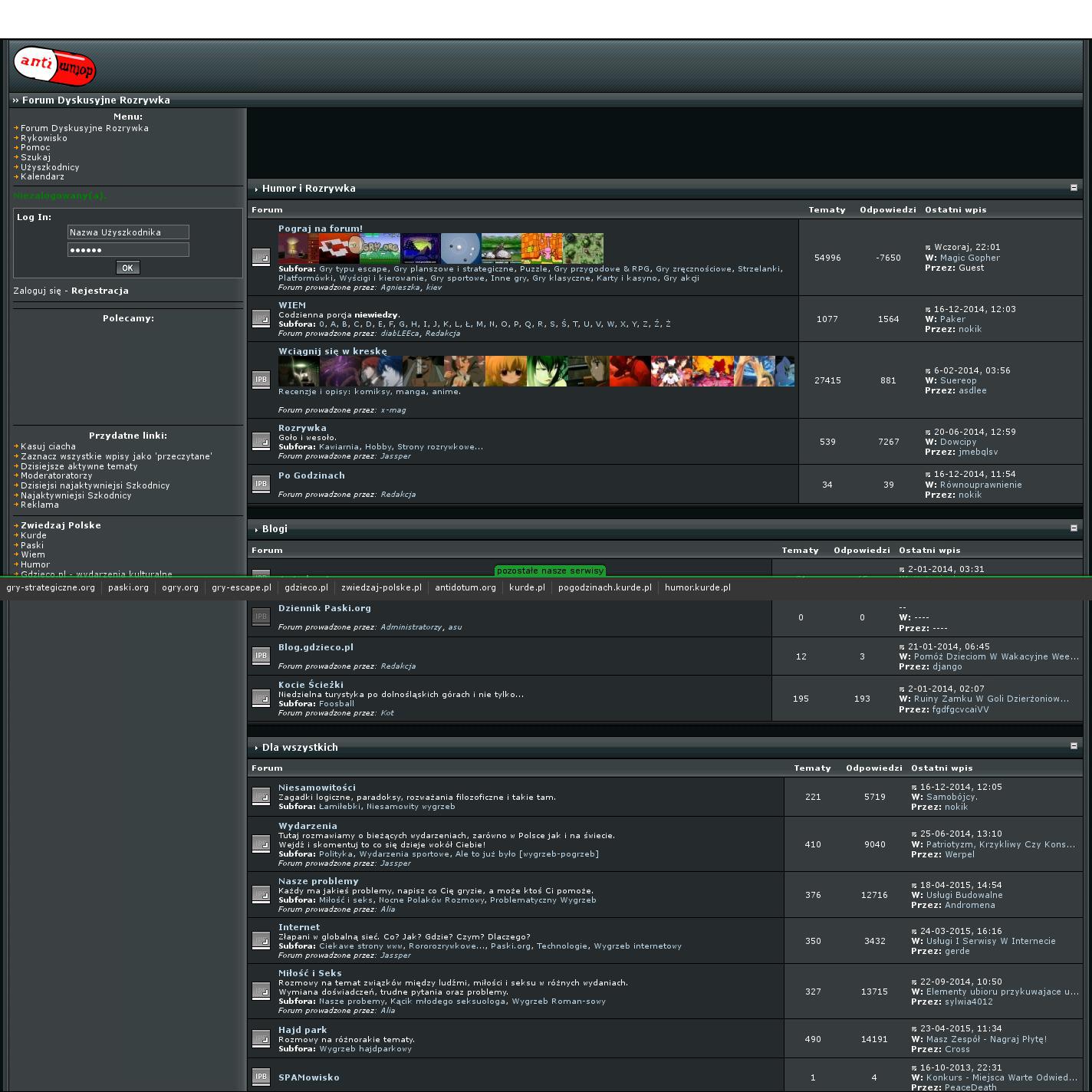Click the forum status icon beside WIEM
Image resolution: width=1092 pixels, height=1092 pixels.
pyautogui.click(x=261, y=318)
